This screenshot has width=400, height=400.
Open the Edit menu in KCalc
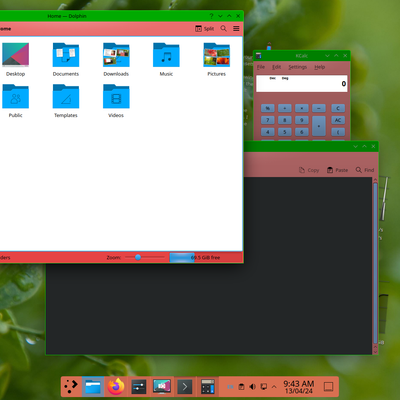[276, 67]
